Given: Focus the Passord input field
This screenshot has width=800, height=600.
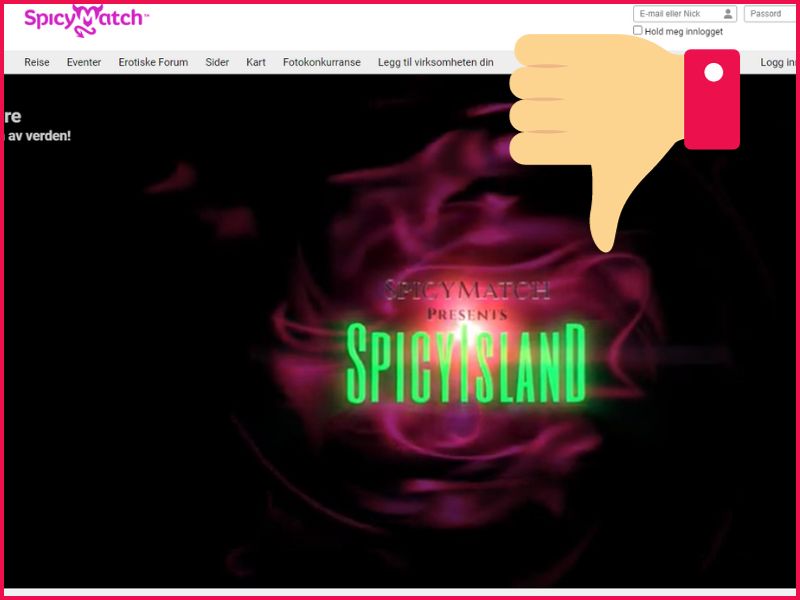Looking at the screenshot, I should [769, 14].
